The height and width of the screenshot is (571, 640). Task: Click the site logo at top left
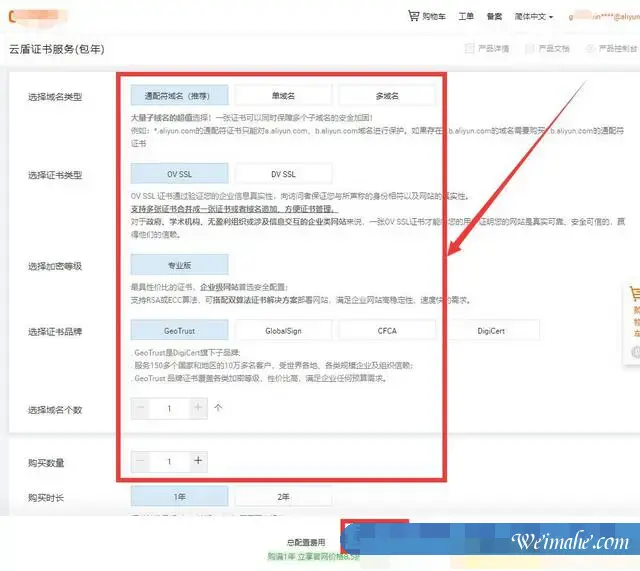[x=38, y=16]
